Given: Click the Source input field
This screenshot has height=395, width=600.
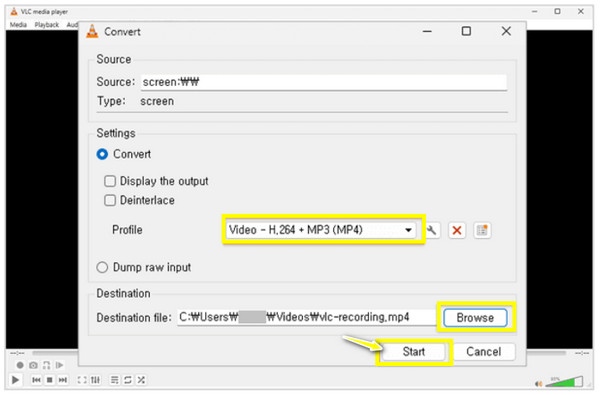Looking at the screenshot, I should point(323,82).
